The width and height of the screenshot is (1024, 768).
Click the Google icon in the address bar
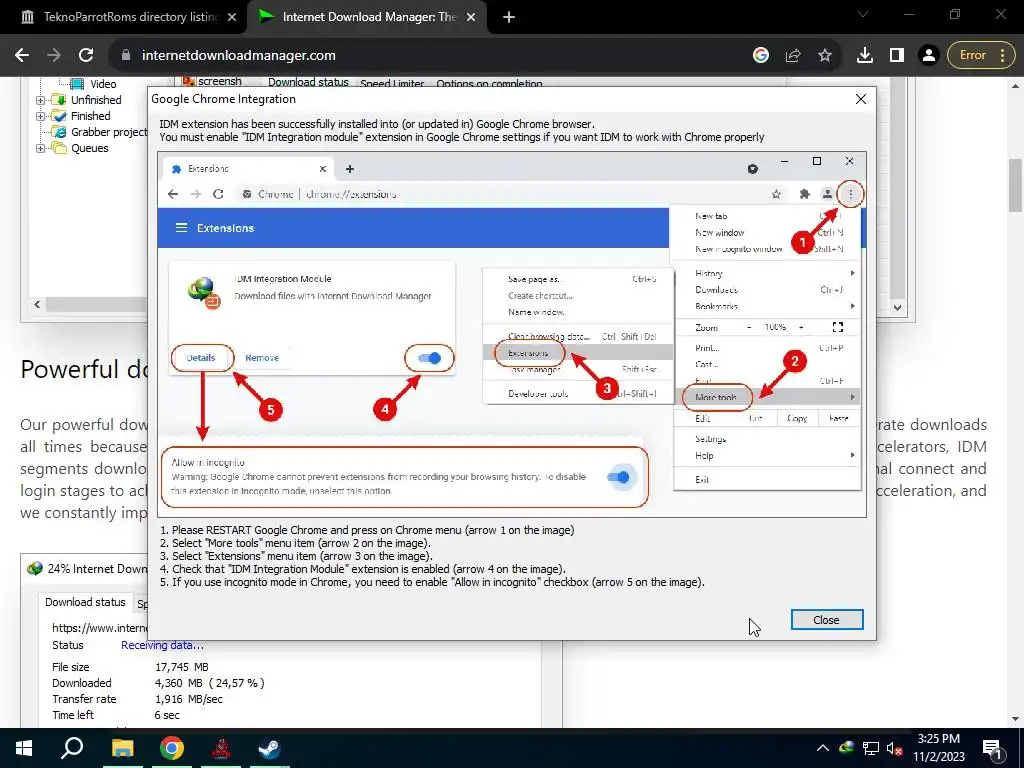point(761,56)
